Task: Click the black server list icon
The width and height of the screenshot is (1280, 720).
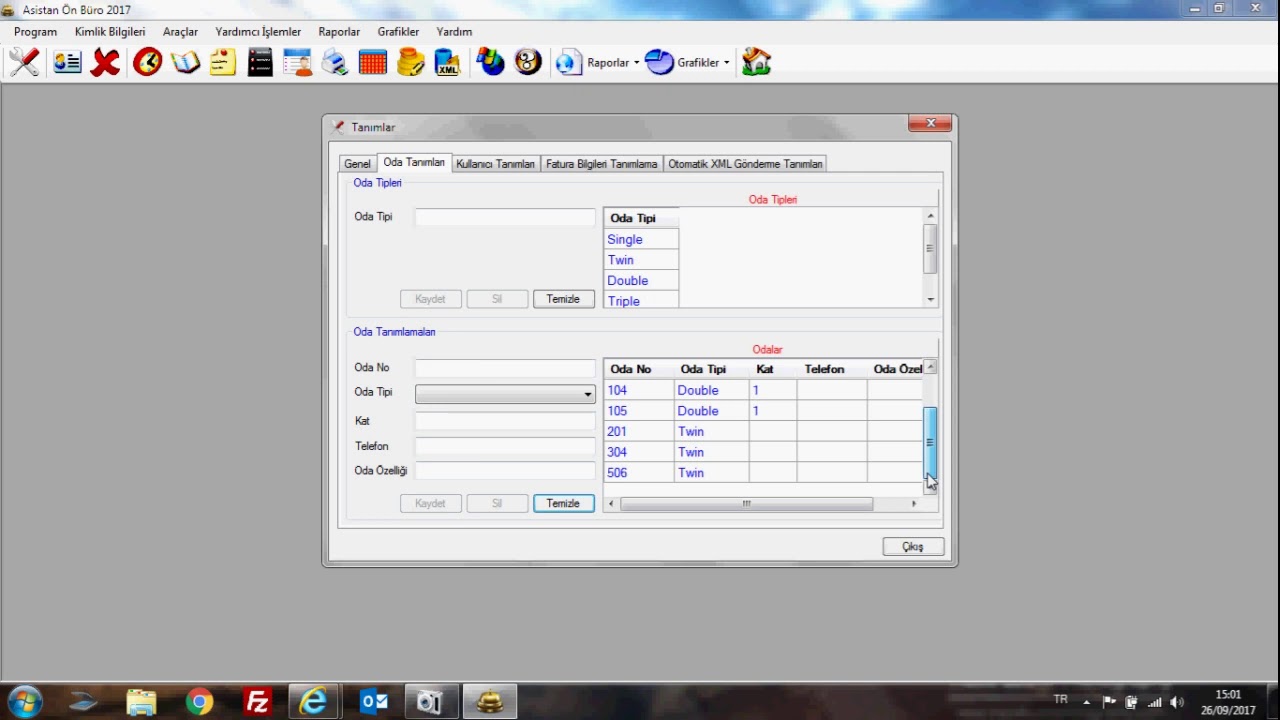Action: click(x=260, y=62)
